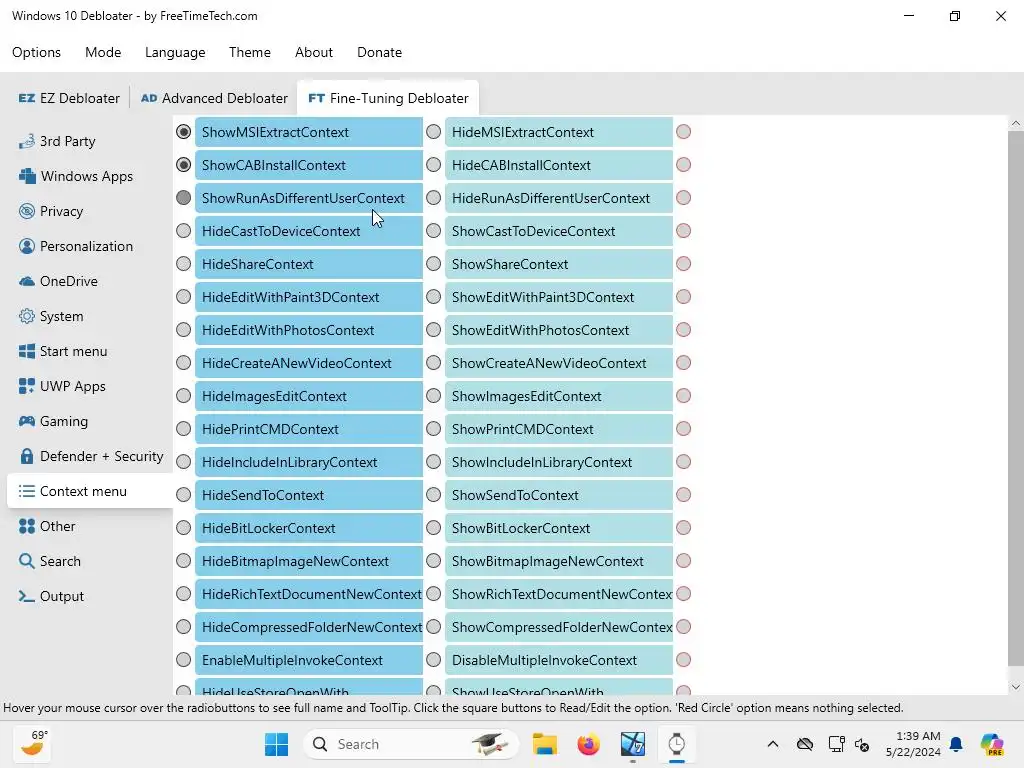Click the scrollbar down arrow
The image size is (1024, 768).
[x=1016, y=687]
